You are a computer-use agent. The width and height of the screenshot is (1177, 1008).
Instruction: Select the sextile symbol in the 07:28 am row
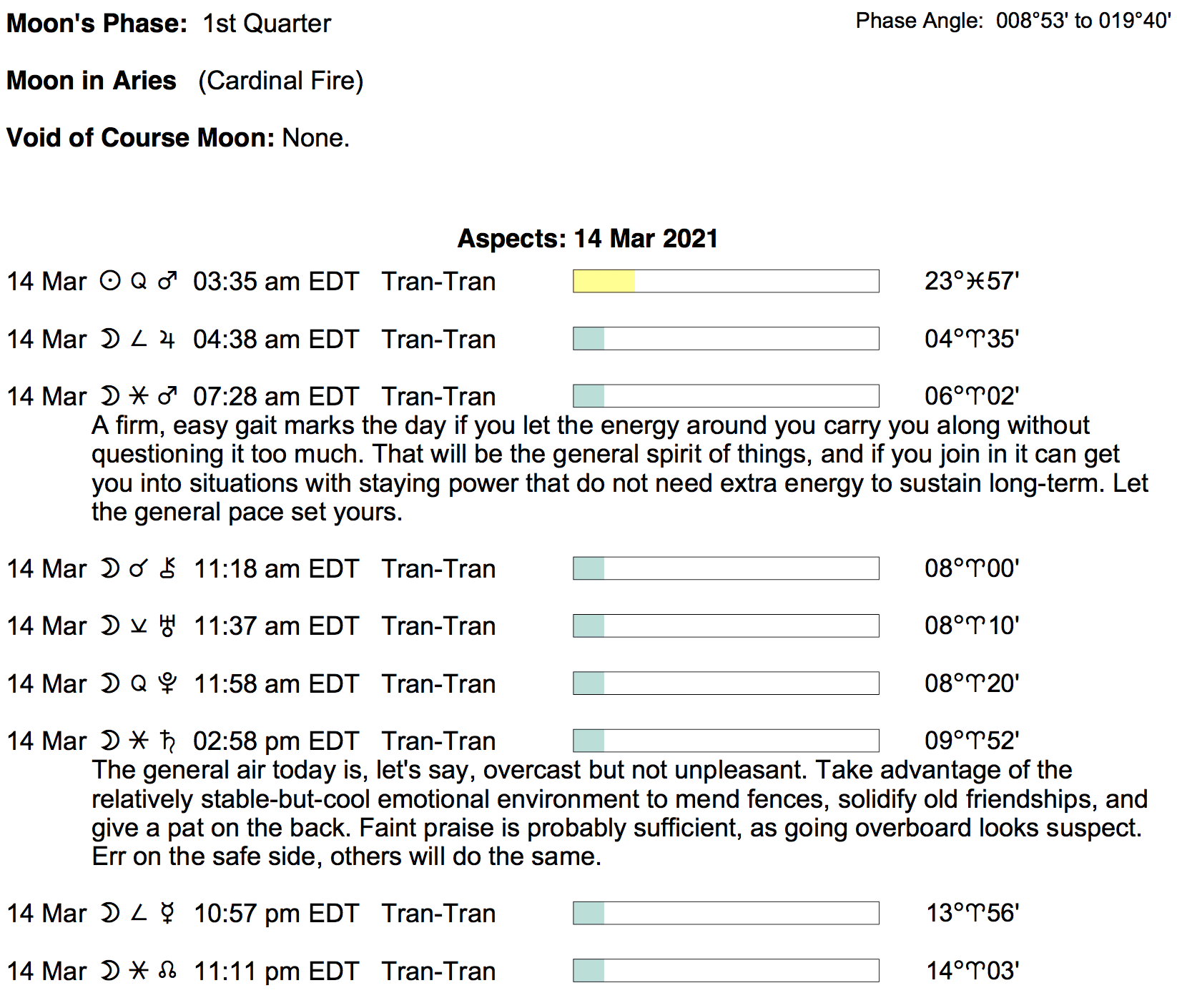pos(139,396)
